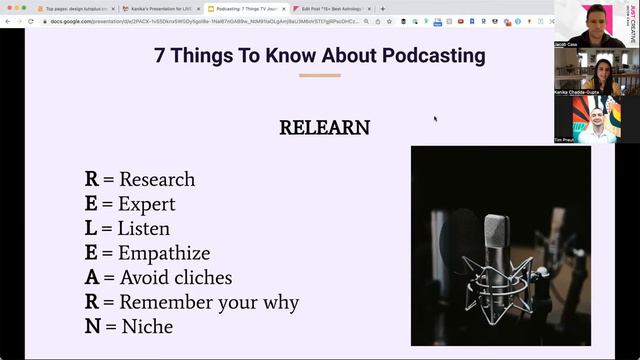This screenshot has width=640, height=360.
Task: Click the red rectangular extension icon
Action: (460, 21)
